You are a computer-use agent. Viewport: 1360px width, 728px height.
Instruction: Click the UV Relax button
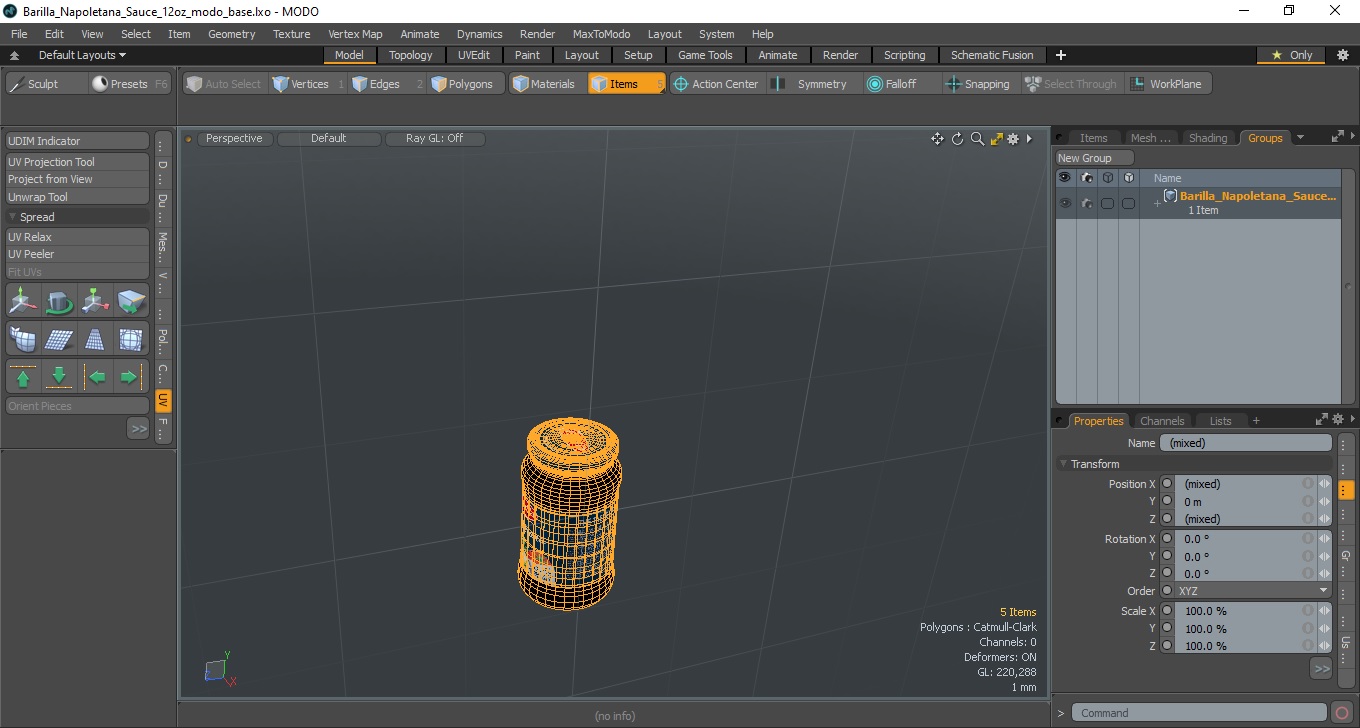coord(77,237)
